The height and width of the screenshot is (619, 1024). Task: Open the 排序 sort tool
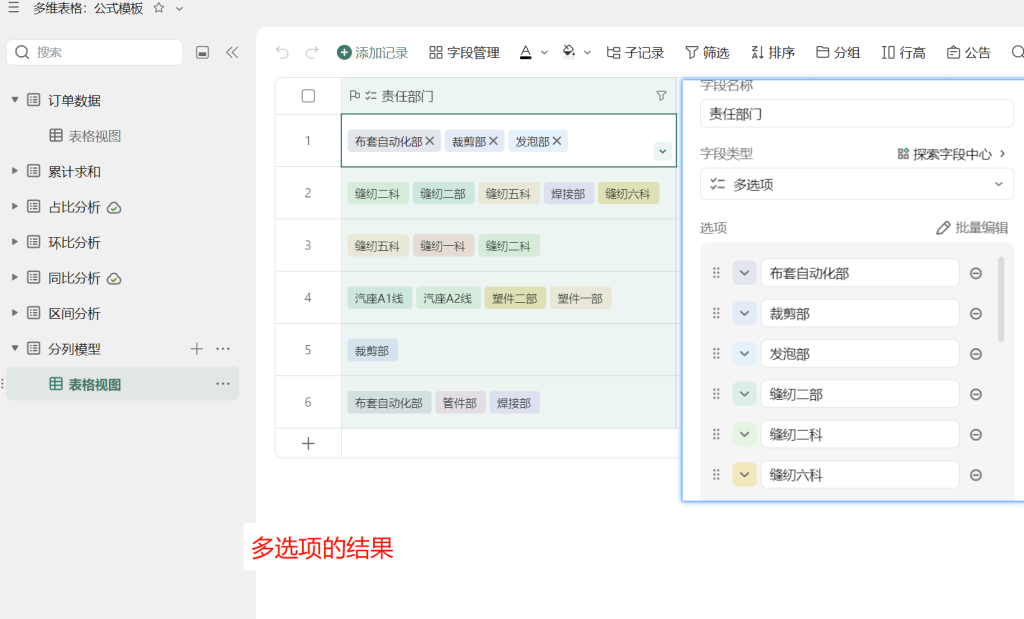click(773, 52)
